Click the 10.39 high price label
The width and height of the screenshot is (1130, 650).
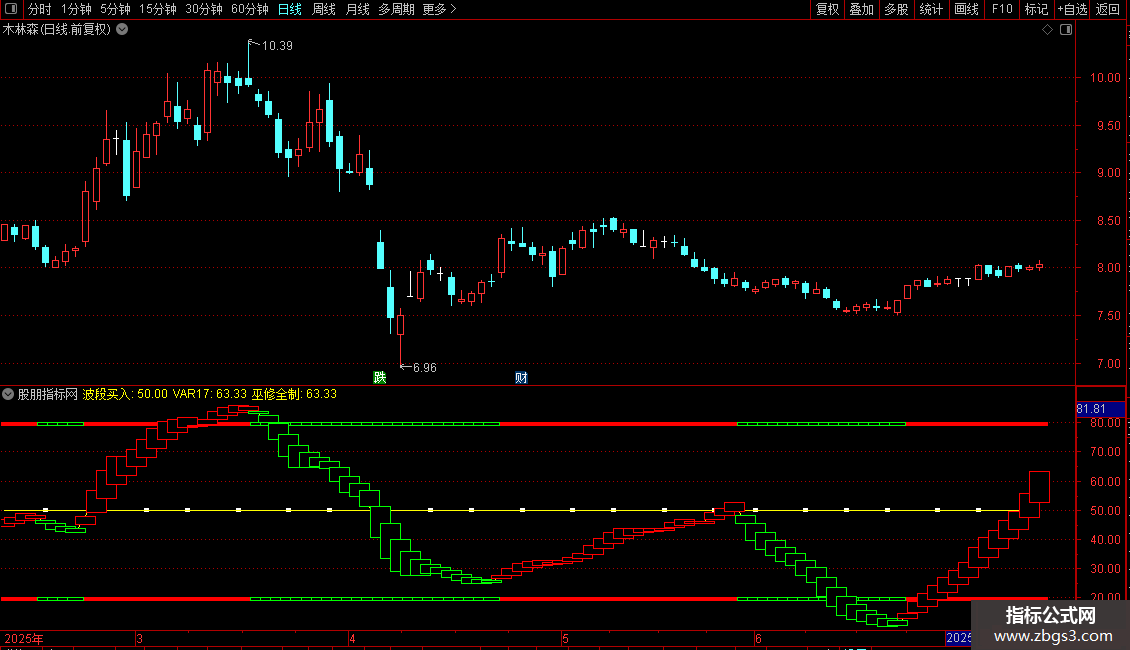coord(277,45)
